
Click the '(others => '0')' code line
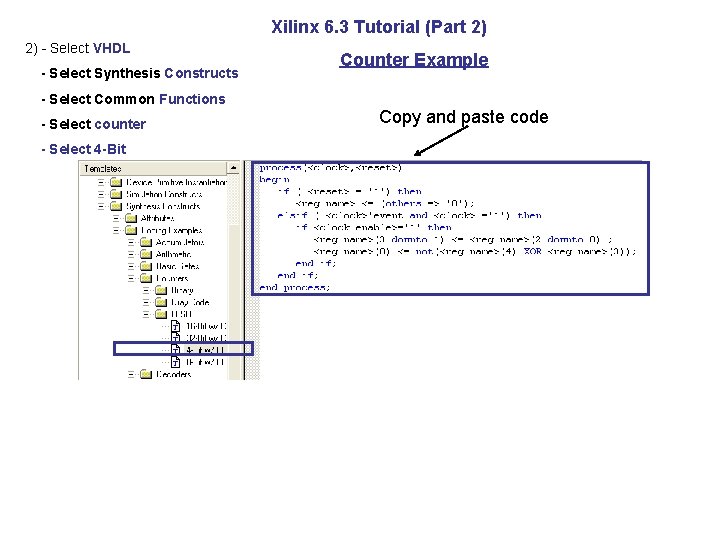pos(385,203)
